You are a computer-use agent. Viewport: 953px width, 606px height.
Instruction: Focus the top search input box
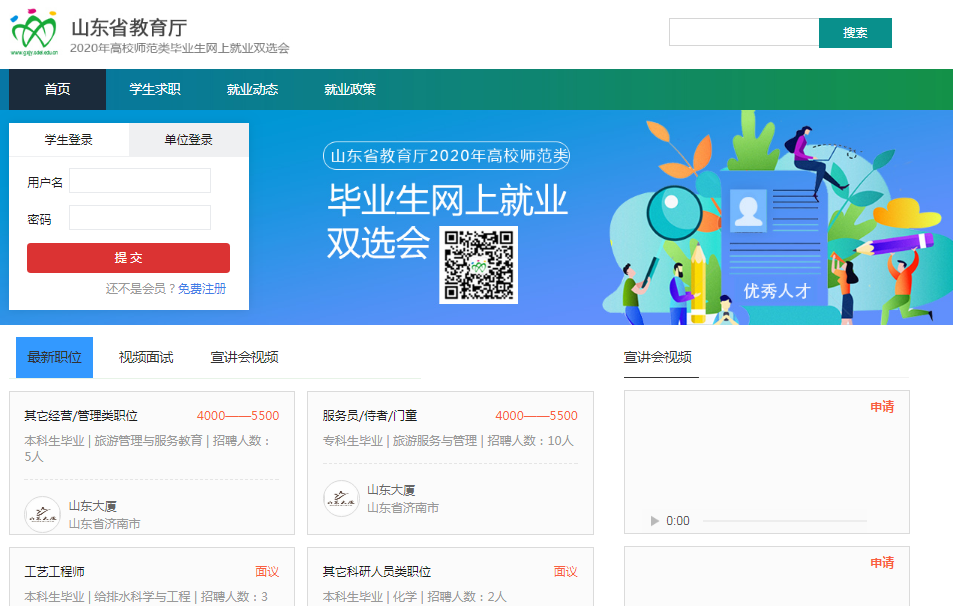point(743,33)
